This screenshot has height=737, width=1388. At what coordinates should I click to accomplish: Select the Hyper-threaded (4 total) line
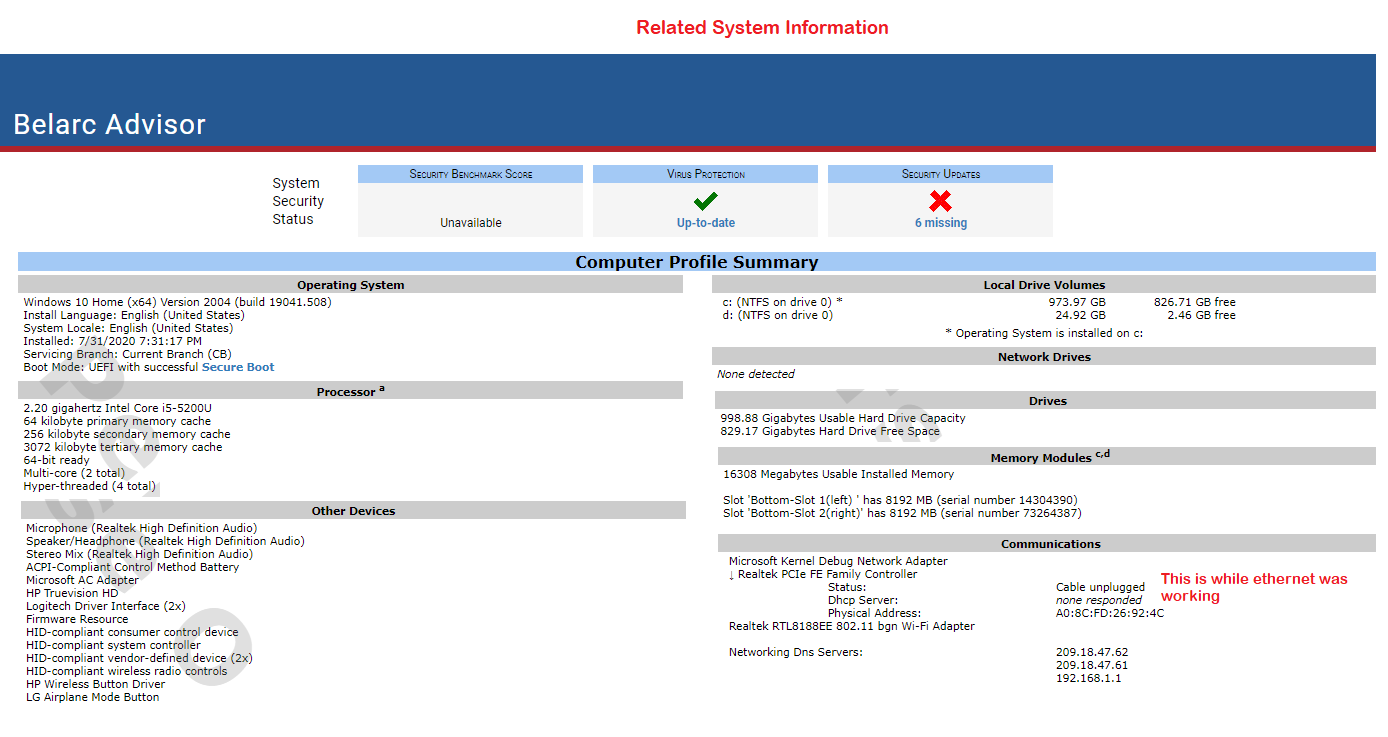coord(90,486)
